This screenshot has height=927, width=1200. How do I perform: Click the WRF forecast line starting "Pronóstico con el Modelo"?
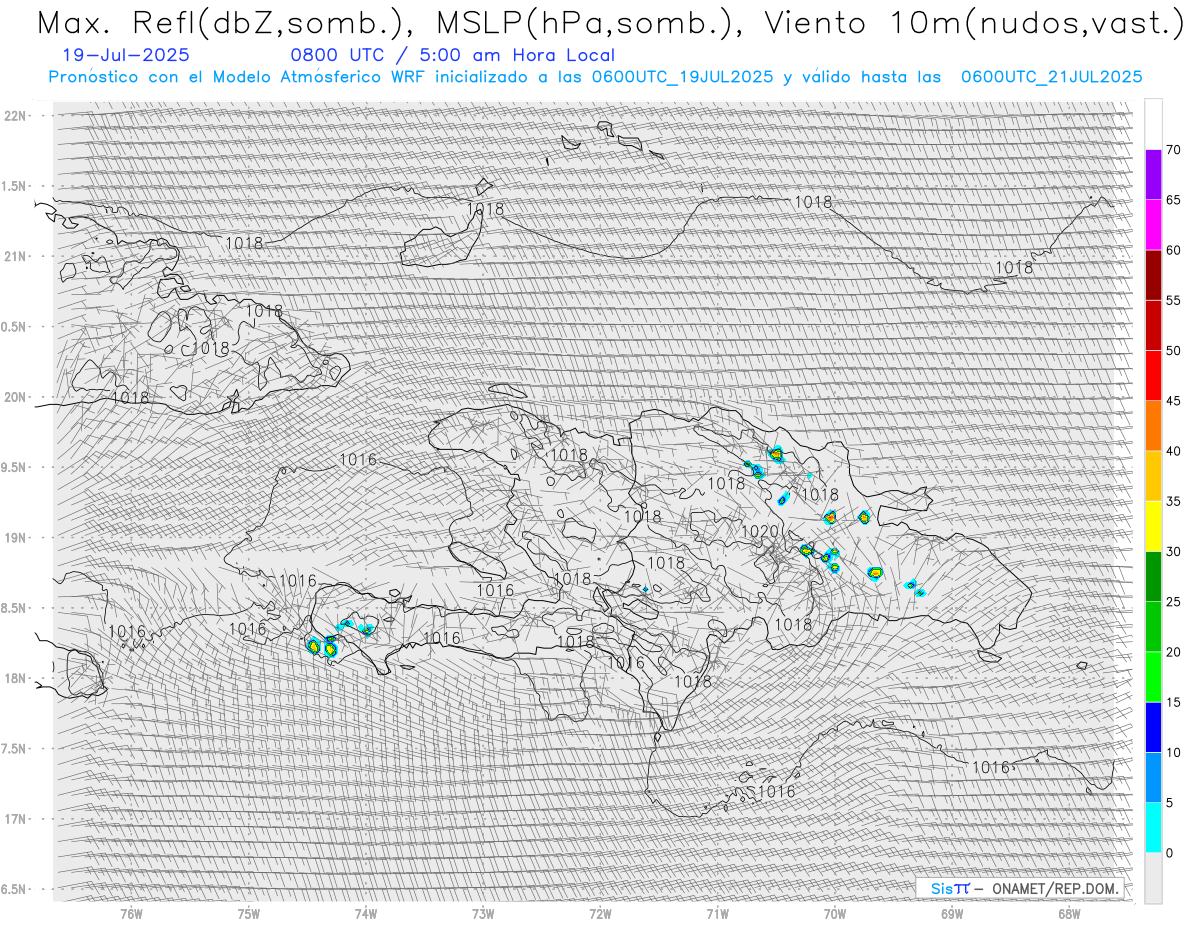(x=596, y=76)
